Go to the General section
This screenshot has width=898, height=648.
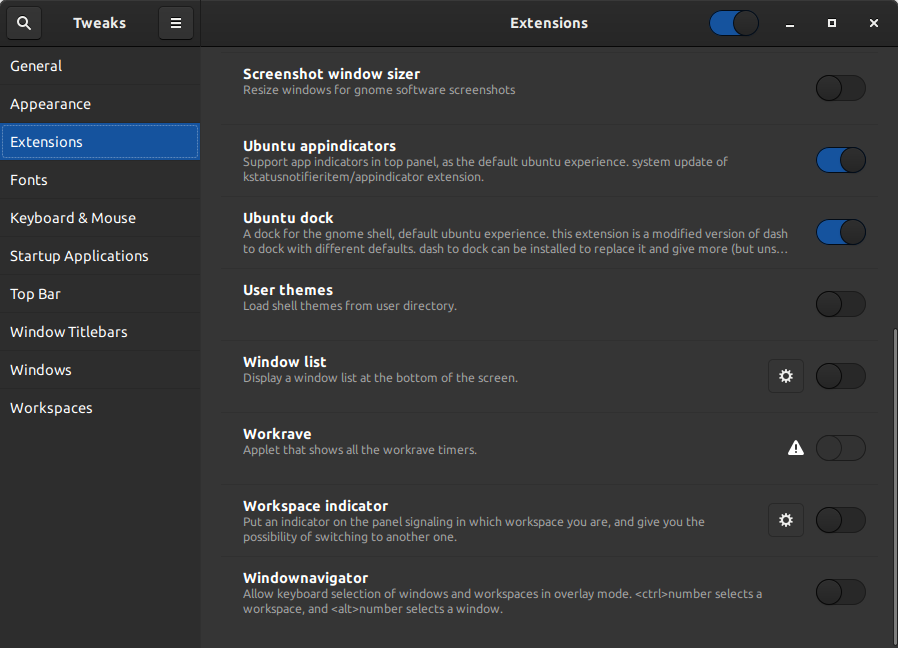point(36,66)
